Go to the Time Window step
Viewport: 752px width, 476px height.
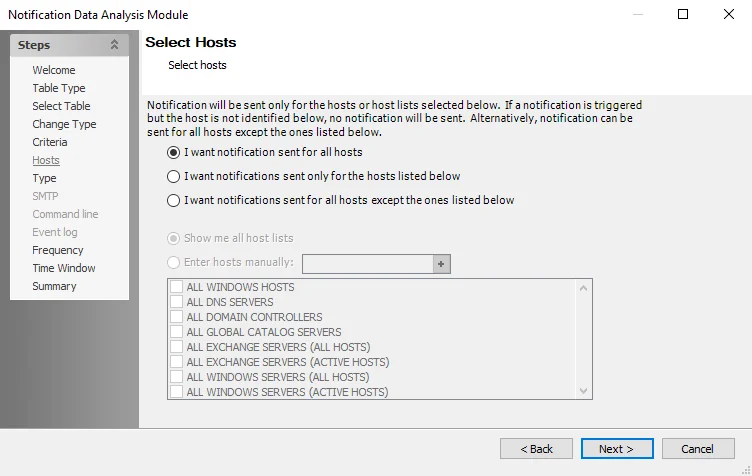[x=64, y=268]
